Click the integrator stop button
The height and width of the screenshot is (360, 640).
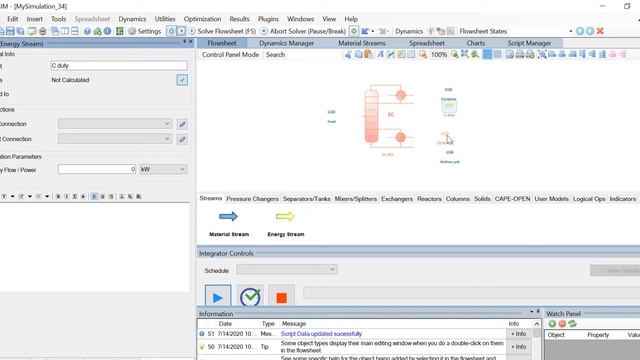coord(281,297)
